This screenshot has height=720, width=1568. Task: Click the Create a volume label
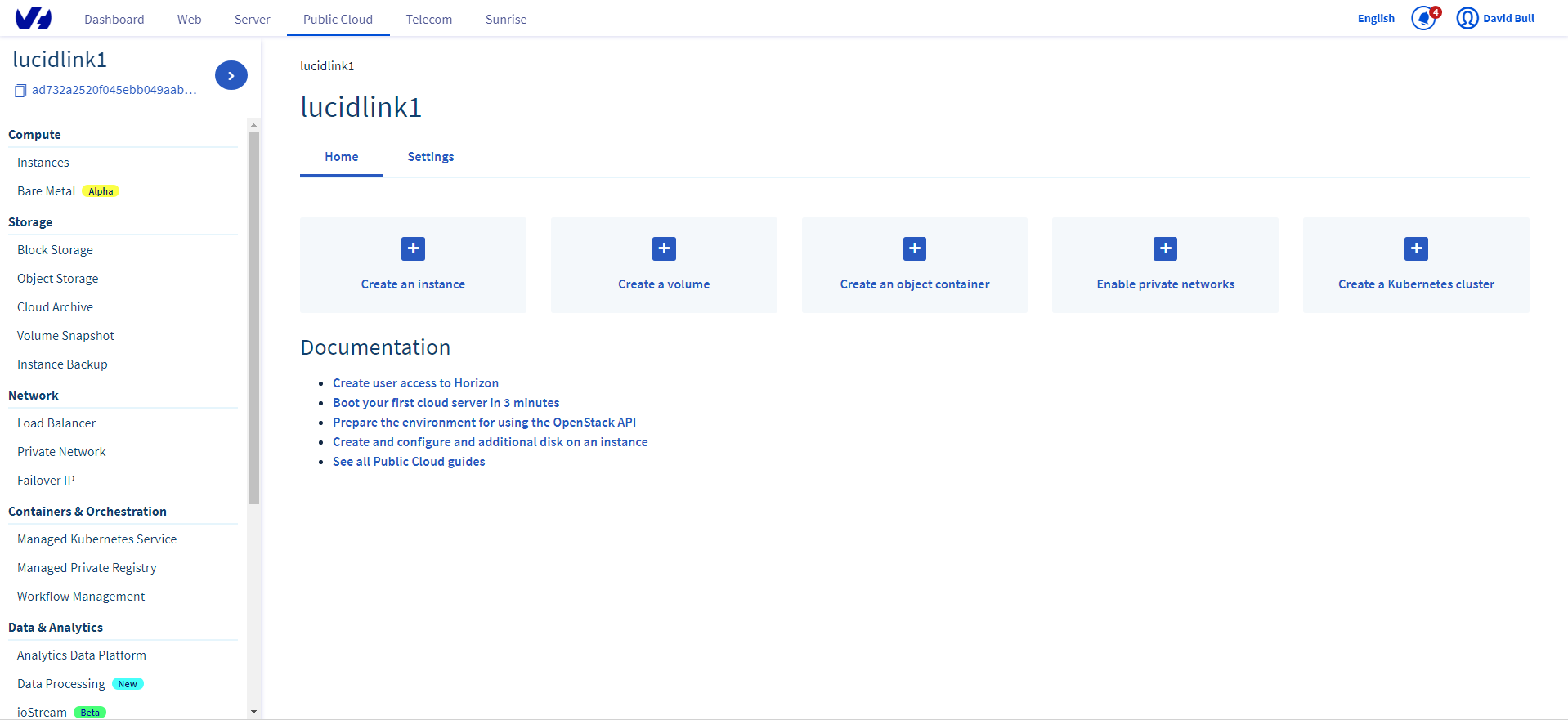664,284
